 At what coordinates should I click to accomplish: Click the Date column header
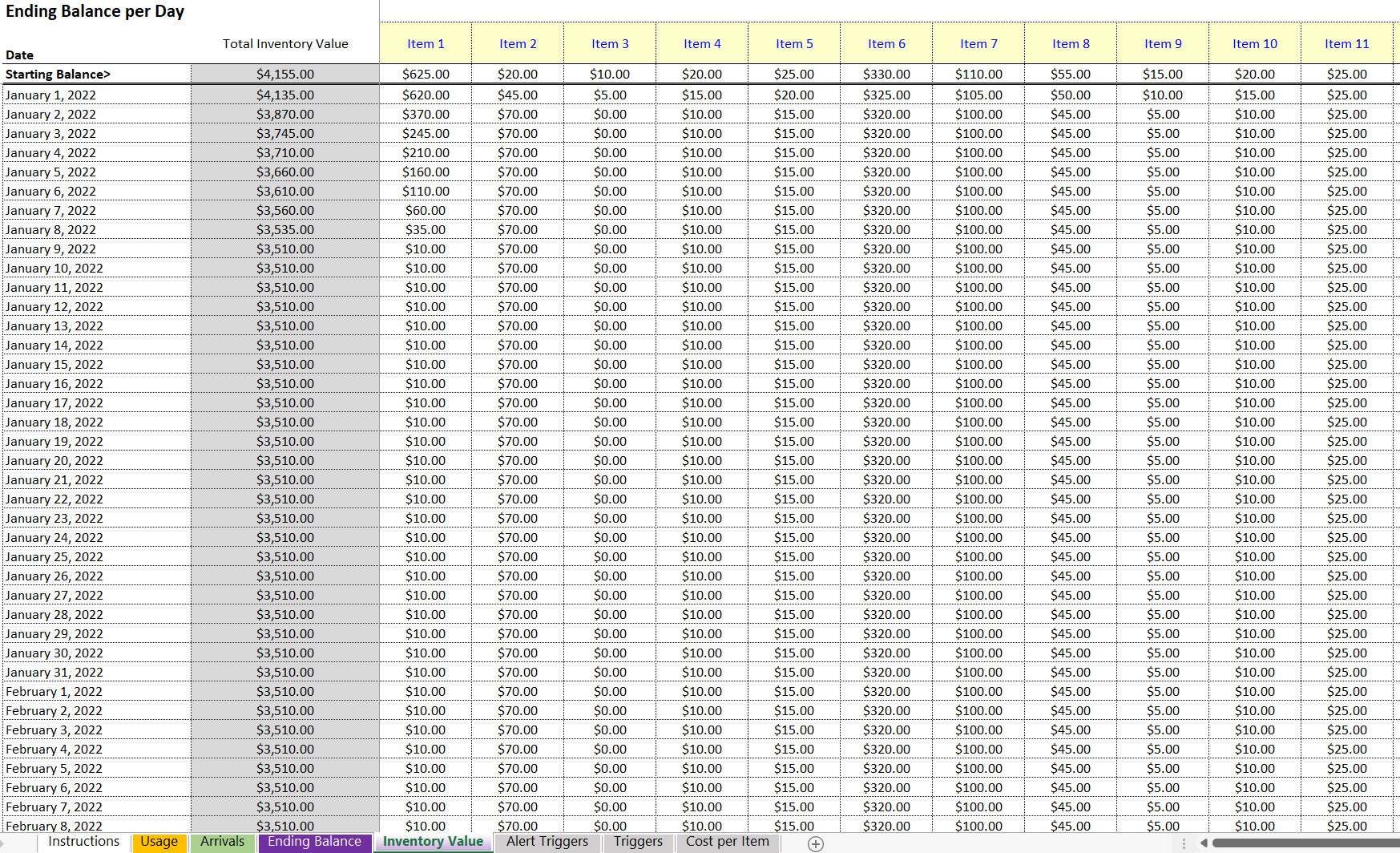pos(19,55)
